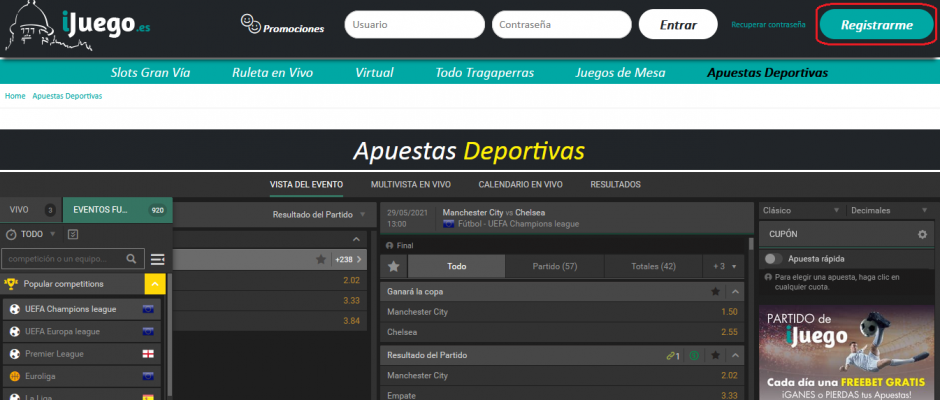Viewport: 940px width, 400px height.
Task: Click the football icon of UEFA Champions league
Action: (15, 309)
